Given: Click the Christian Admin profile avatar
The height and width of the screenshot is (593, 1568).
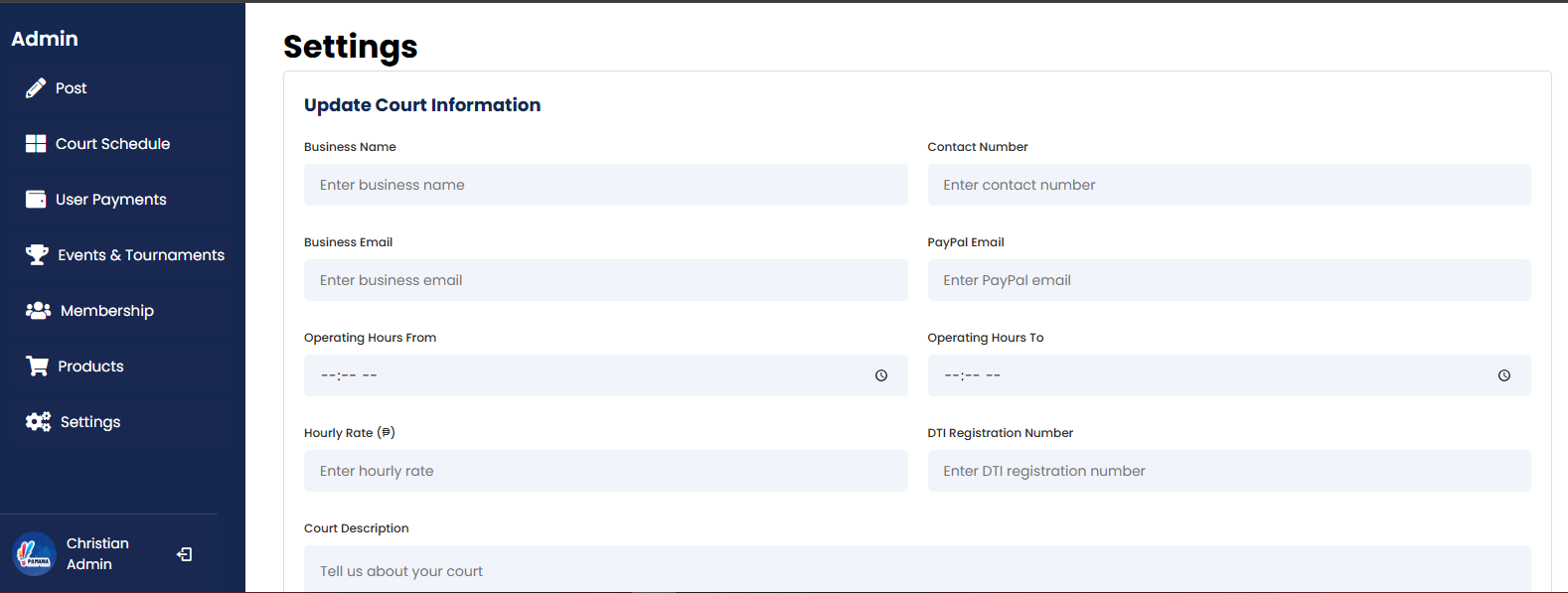Looking at the screenshot, I should [x=34, y=553].
